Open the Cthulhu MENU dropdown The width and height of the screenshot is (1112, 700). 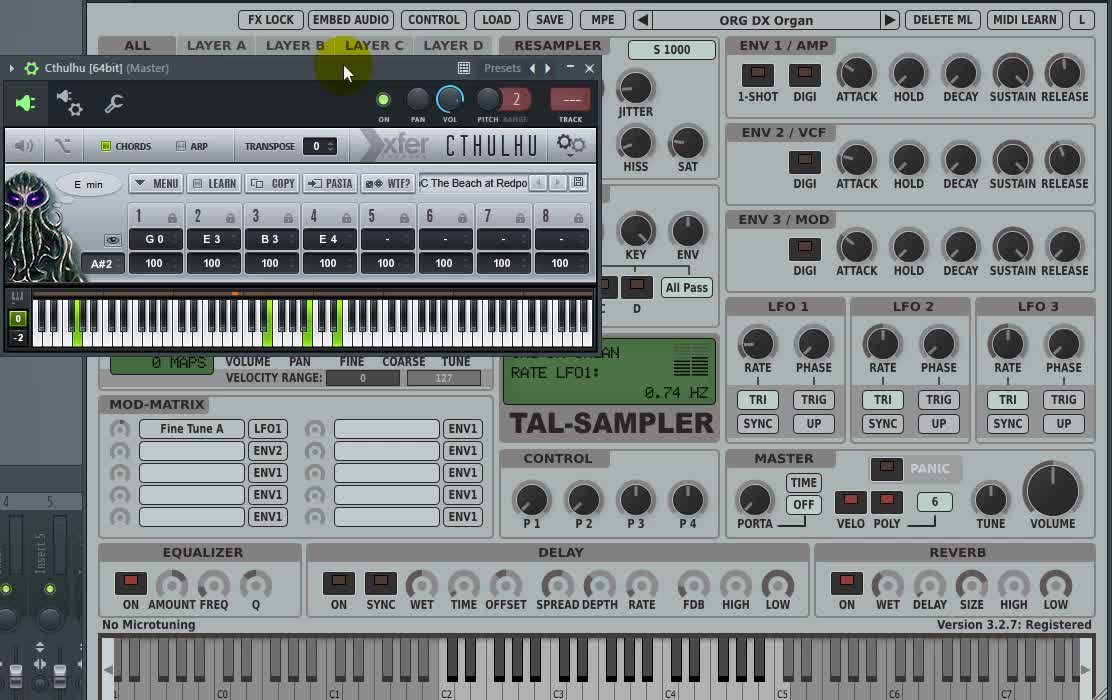click(156, 183)
